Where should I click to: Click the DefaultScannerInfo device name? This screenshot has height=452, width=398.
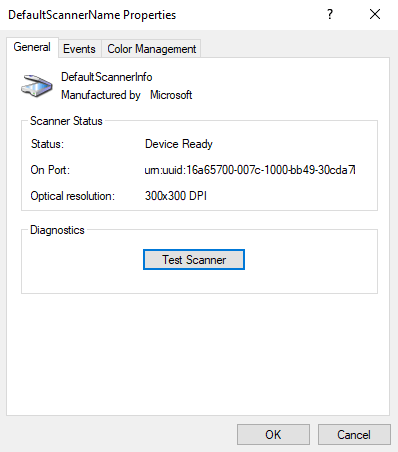click(107, 77)
